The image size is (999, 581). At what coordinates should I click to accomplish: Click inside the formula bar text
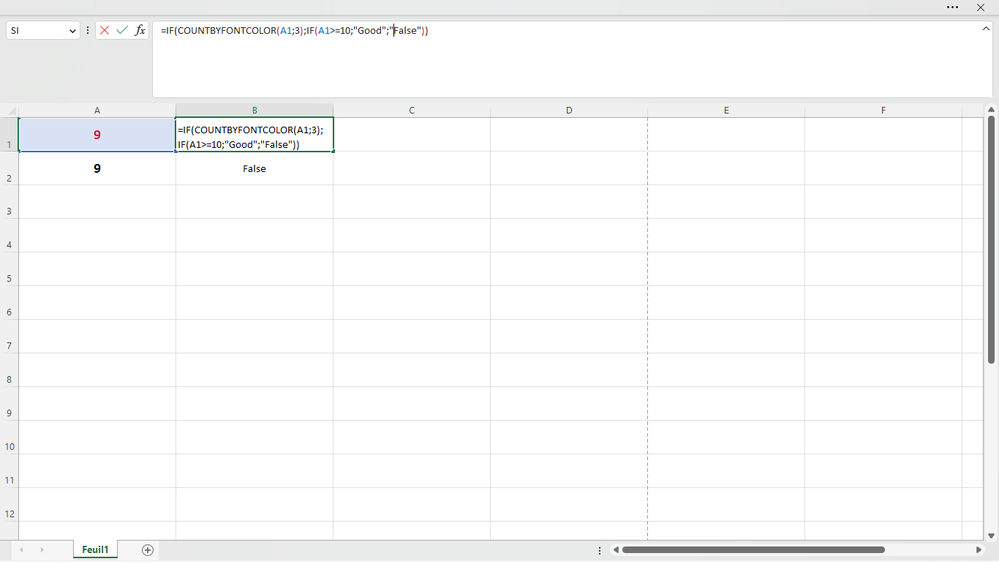tap(294, 31)
